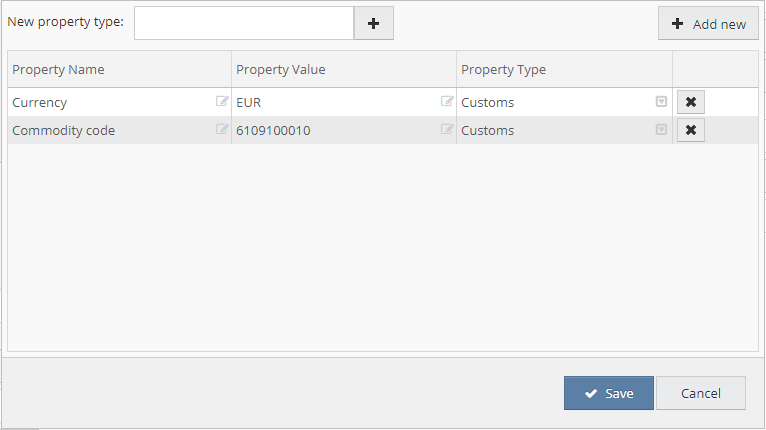766x430 pixels.
Task: Delete the Commodity code property row
Action: pos(690,130)
